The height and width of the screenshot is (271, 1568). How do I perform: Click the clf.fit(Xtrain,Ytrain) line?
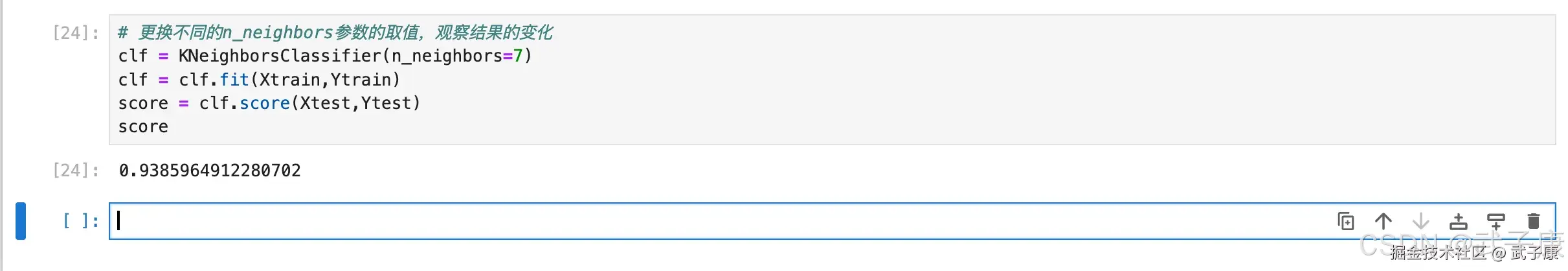[259, 80]
